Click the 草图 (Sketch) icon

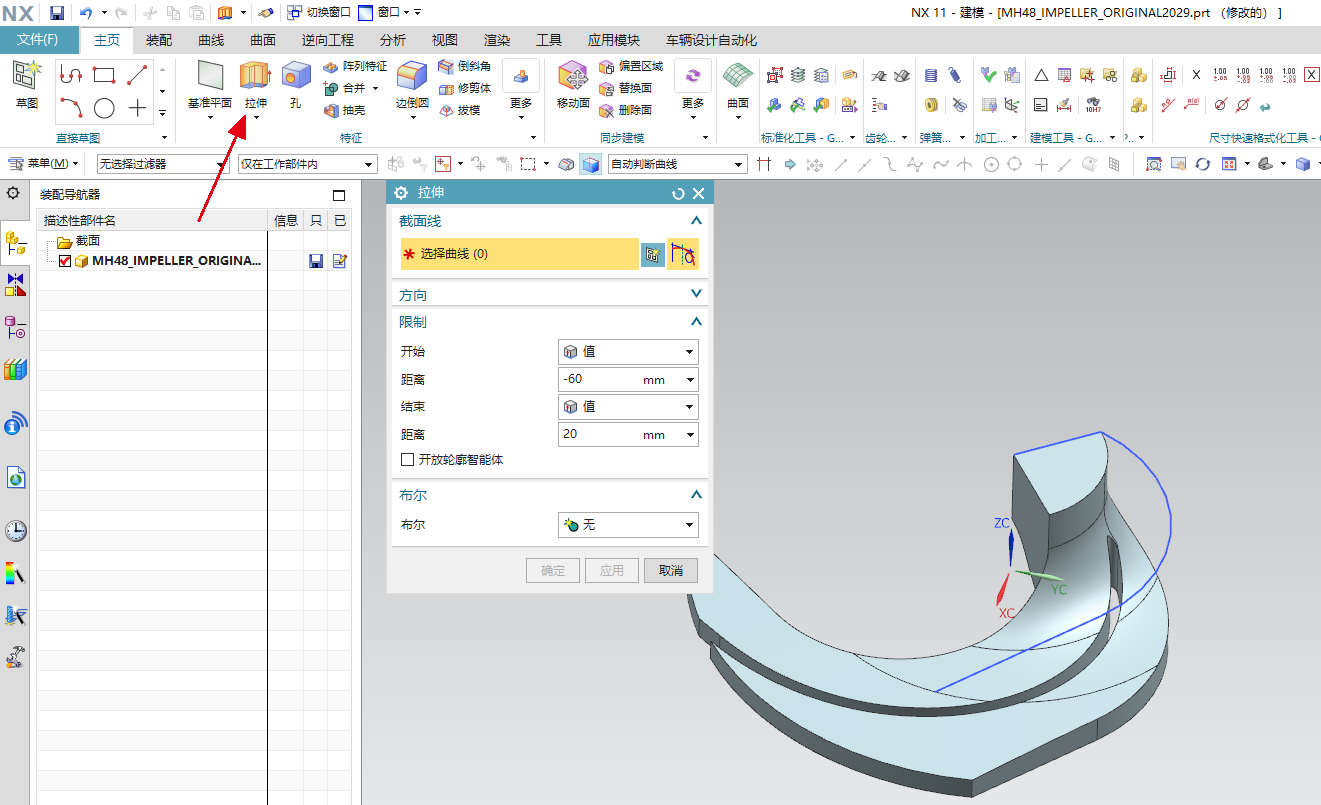click(27, 76)
